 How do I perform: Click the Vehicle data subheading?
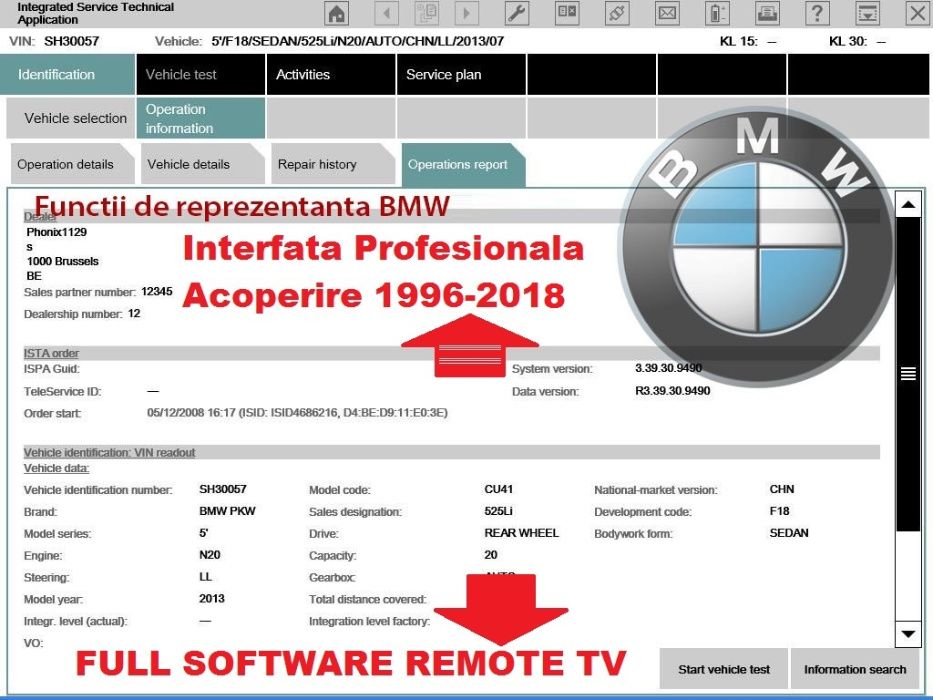click(x=57, y=468)
